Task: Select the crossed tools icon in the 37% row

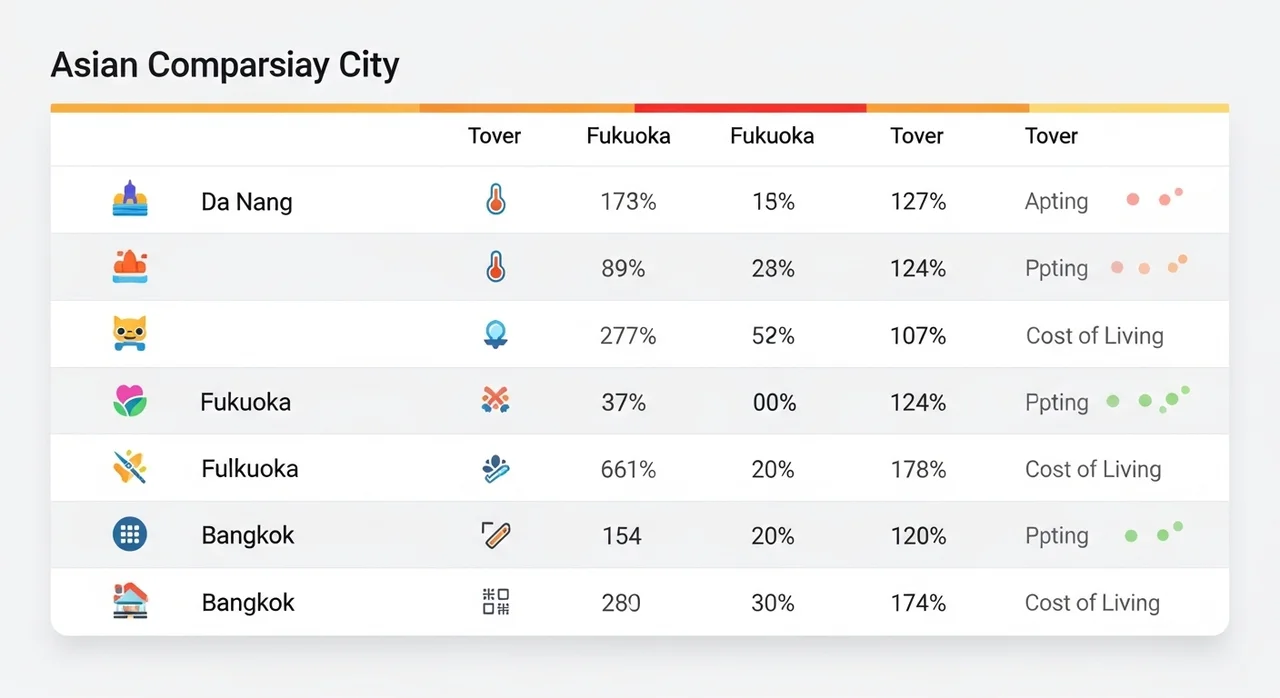Action: point(496,401)
